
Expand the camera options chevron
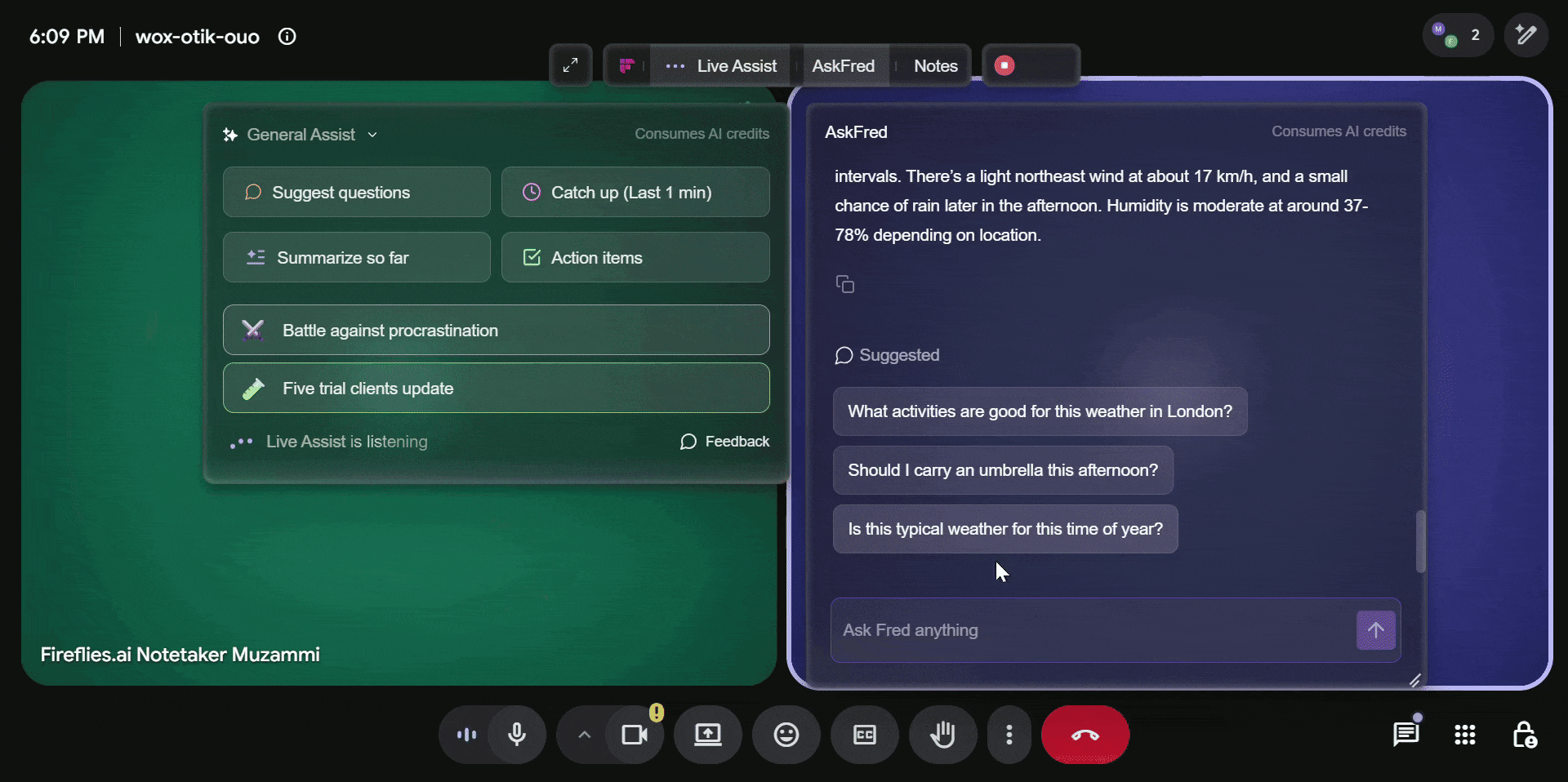584,735
